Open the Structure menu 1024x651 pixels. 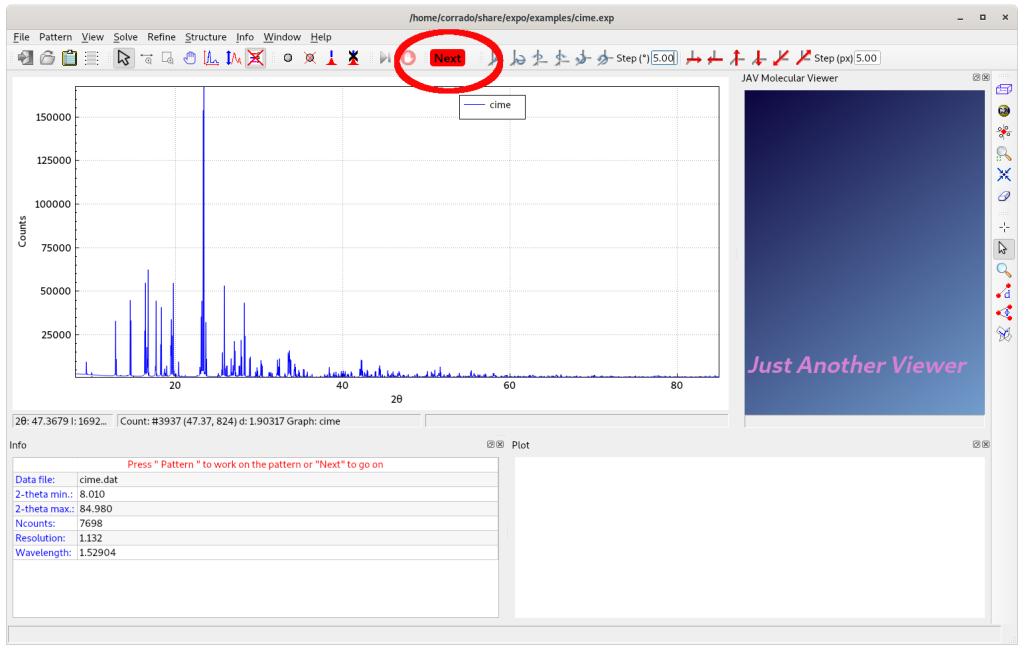[x=206, y=37]
